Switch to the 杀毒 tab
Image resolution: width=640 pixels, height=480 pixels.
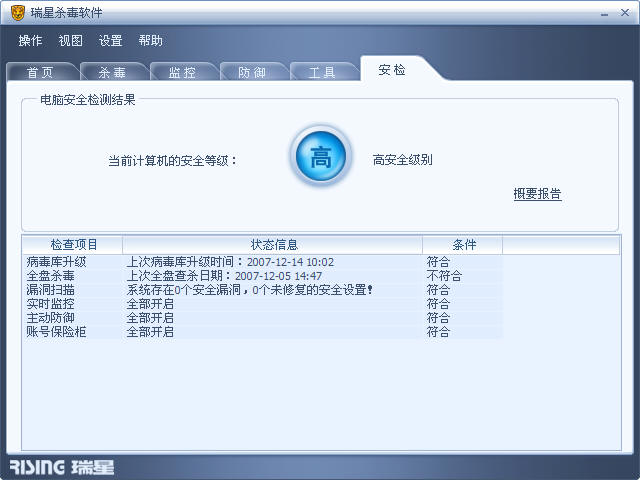click(x=112, y=72)
